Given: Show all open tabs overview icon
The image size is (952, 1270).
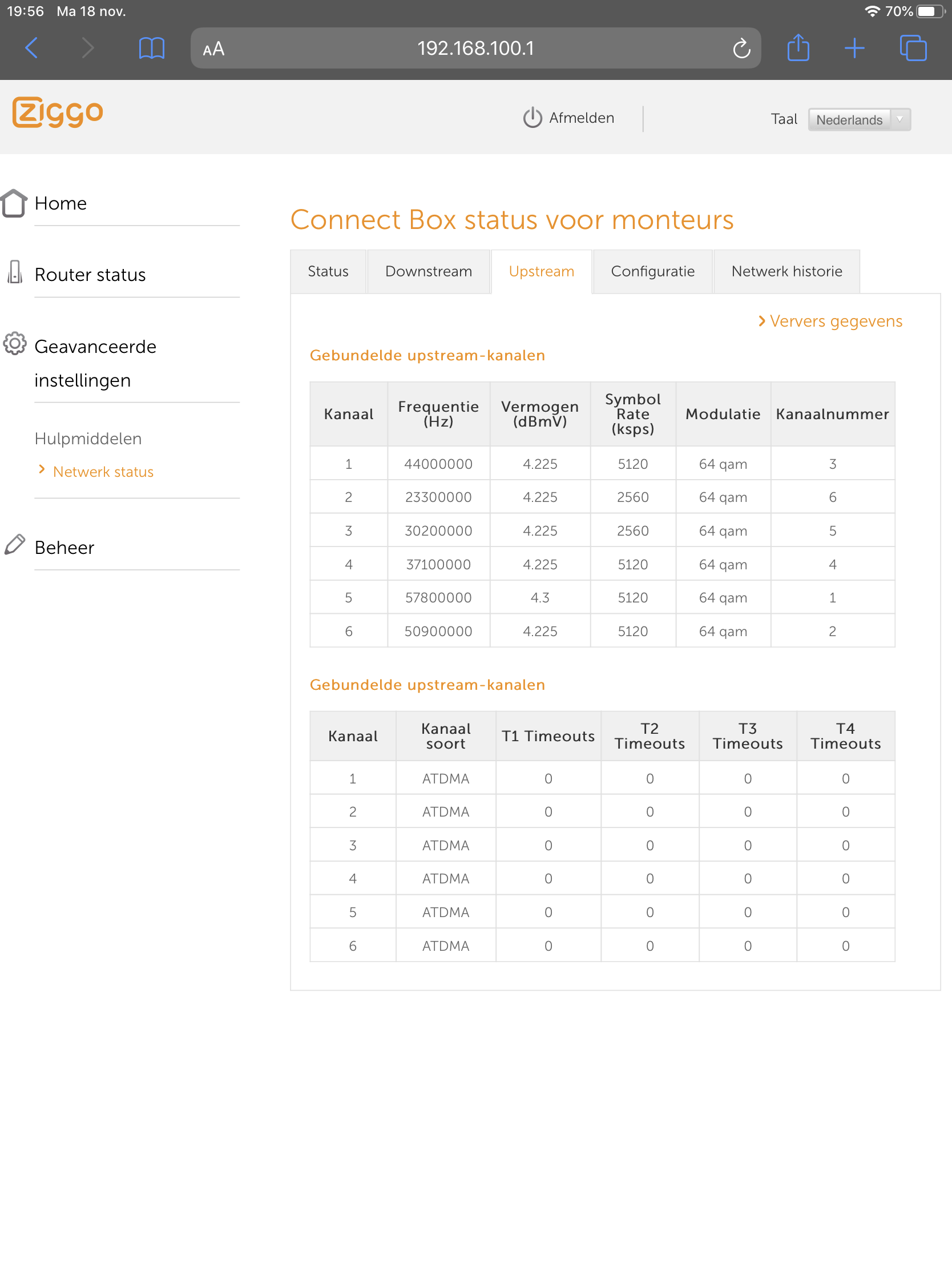Looking at the screenshot, I should tap(913, 48).
